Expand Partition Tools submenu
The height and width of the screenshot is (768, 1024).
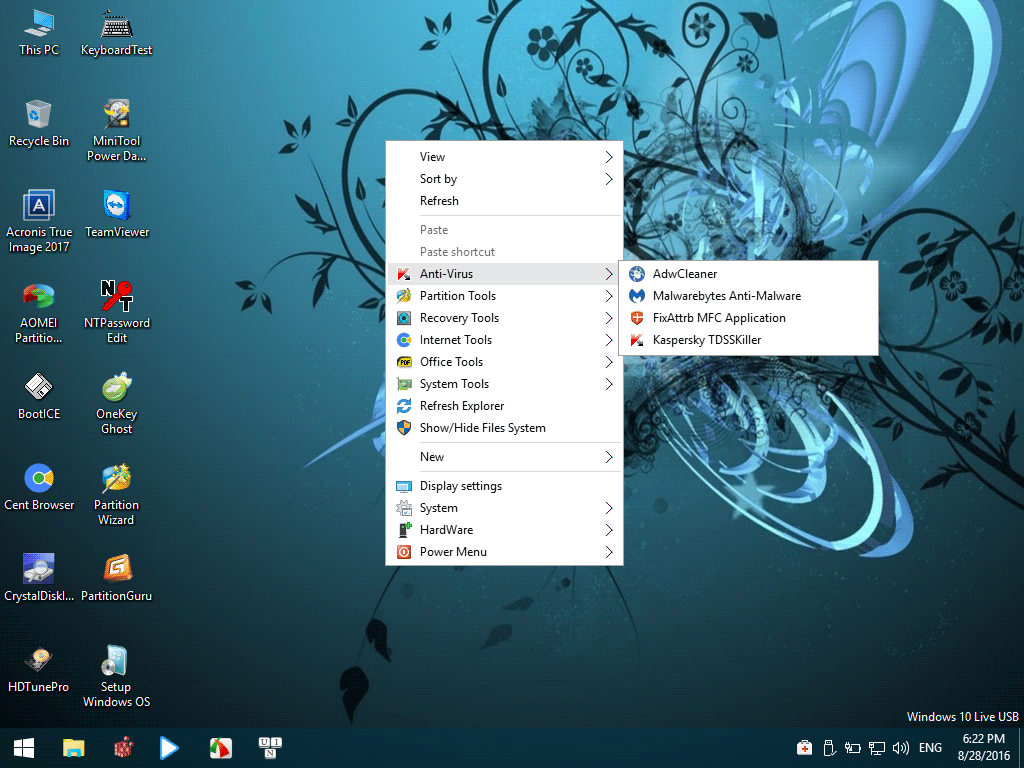[505, 296]
